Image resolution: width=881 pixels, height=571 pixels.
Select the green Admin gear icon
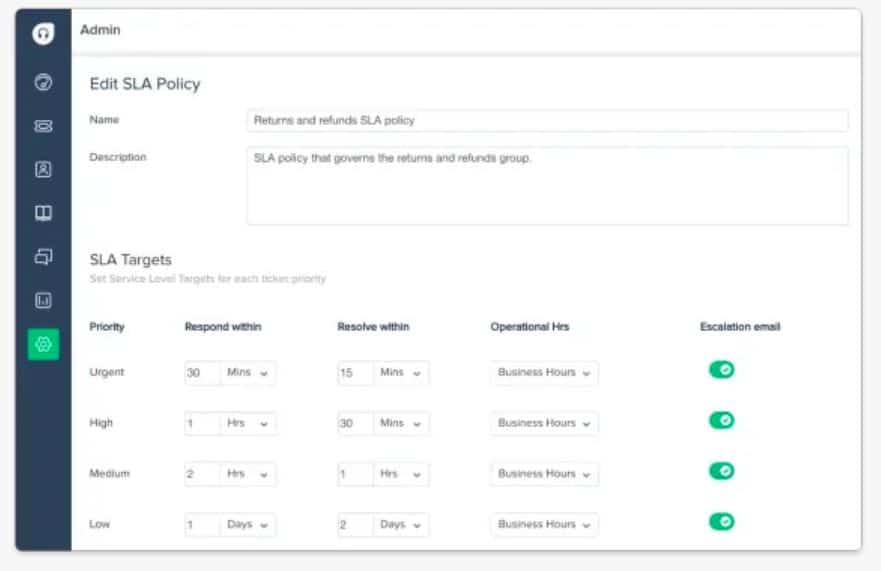point(43,344)
